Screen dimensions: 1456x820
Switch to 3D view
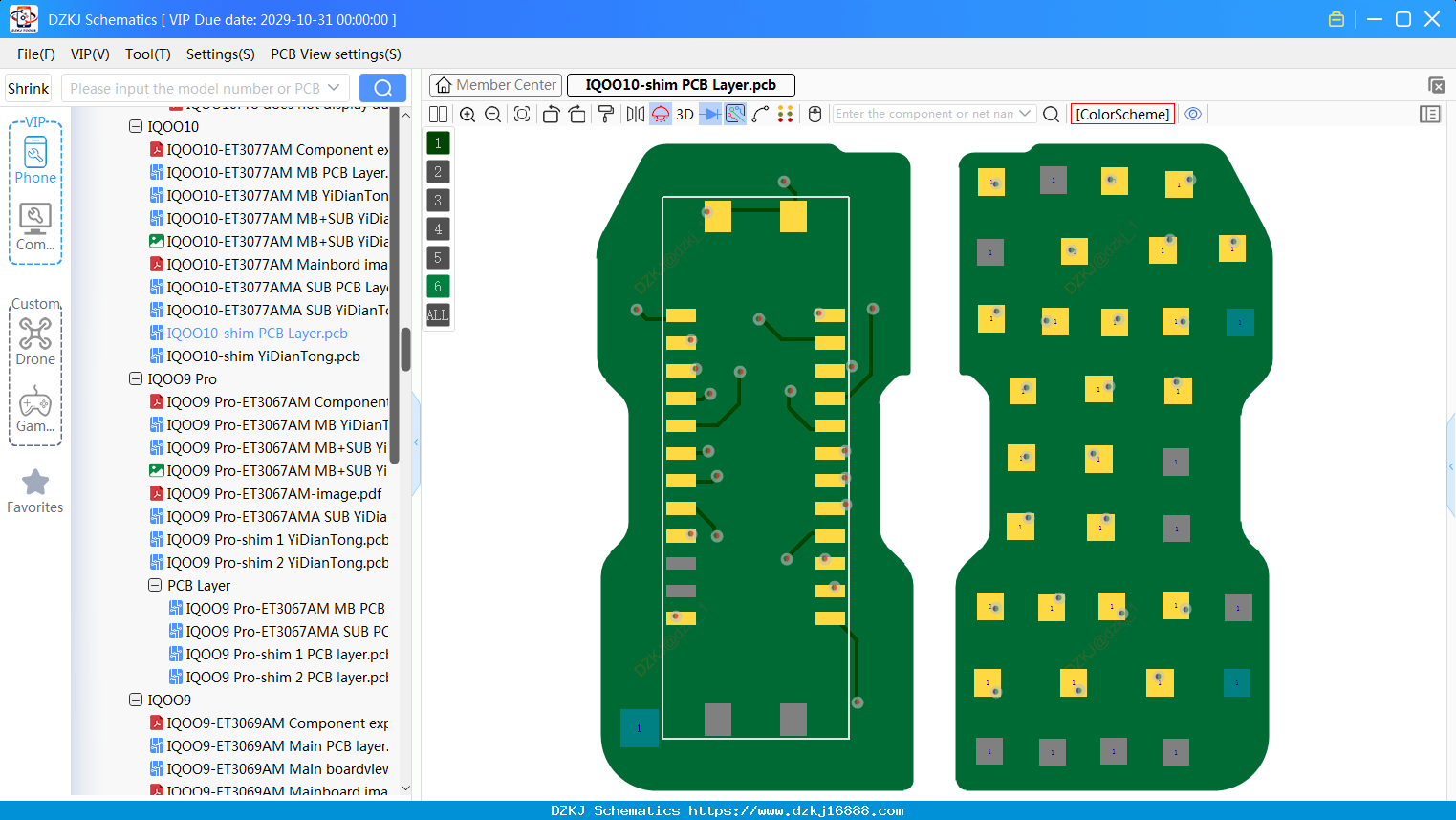pyautogui.click(x=685, y=114)
